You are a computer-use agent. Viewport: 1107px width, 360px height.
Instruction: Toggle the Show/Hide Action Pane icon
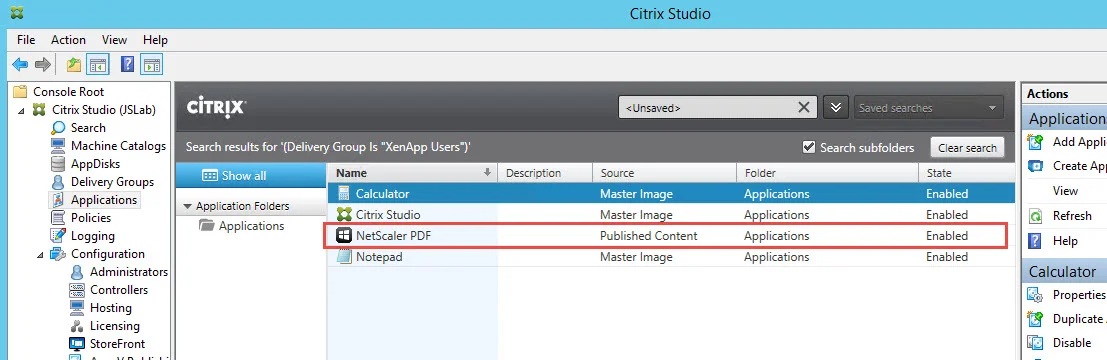point(151,65)
